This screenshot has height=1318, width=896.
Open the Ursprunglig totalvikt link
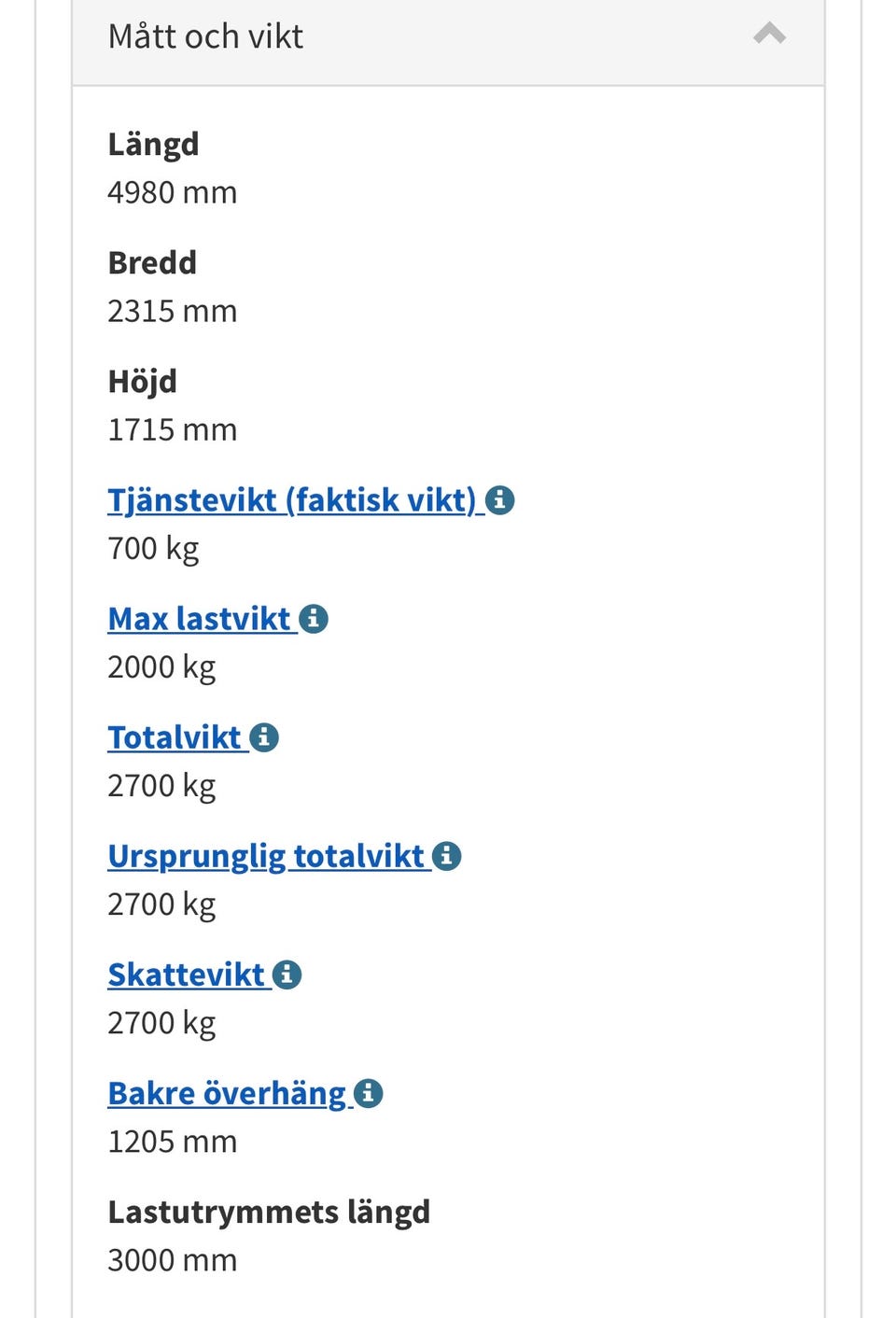[x=266, y=856]
